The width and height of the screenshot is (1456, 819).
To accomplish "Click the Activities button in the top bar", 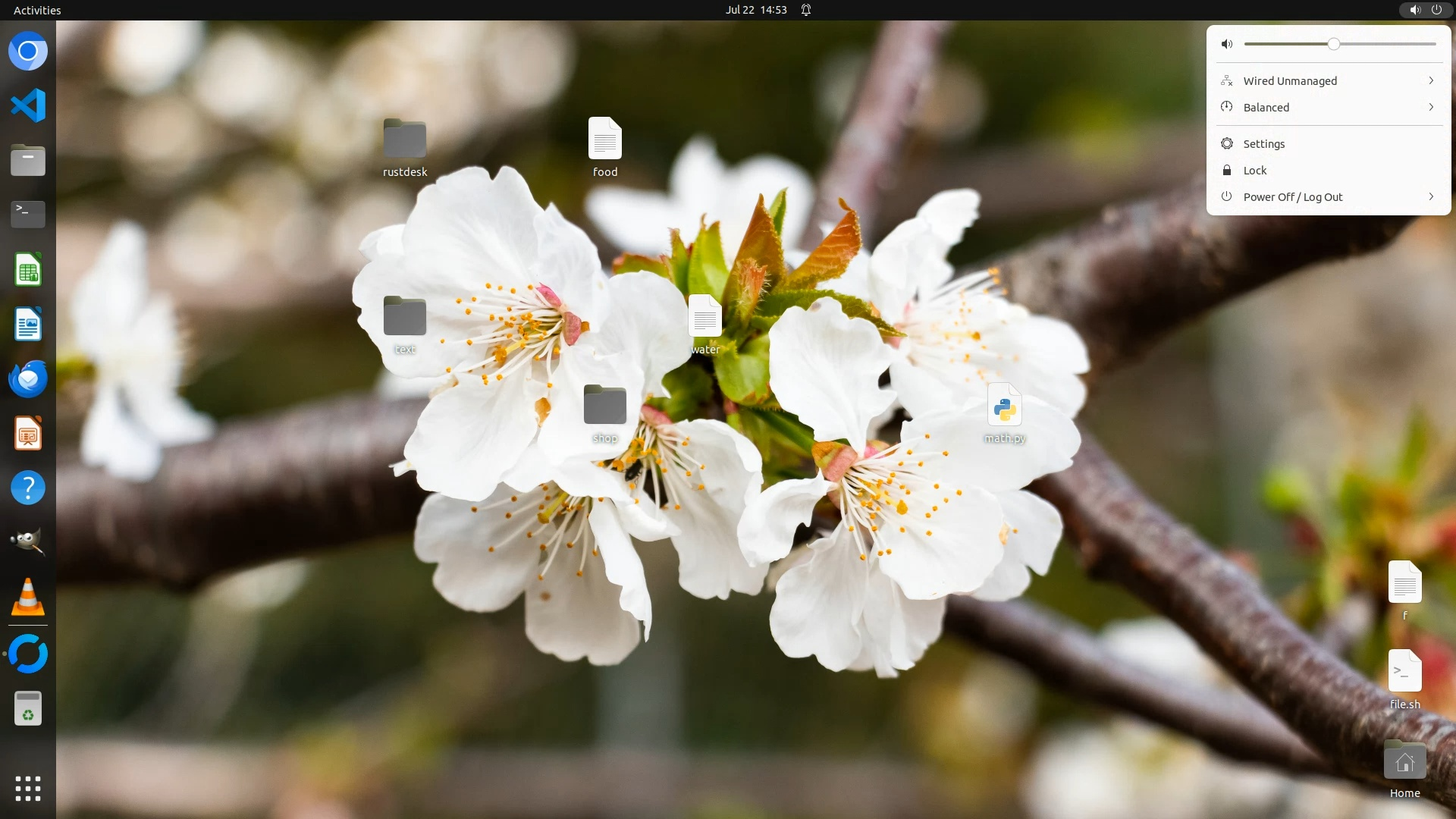I will [x=37, y=10].
